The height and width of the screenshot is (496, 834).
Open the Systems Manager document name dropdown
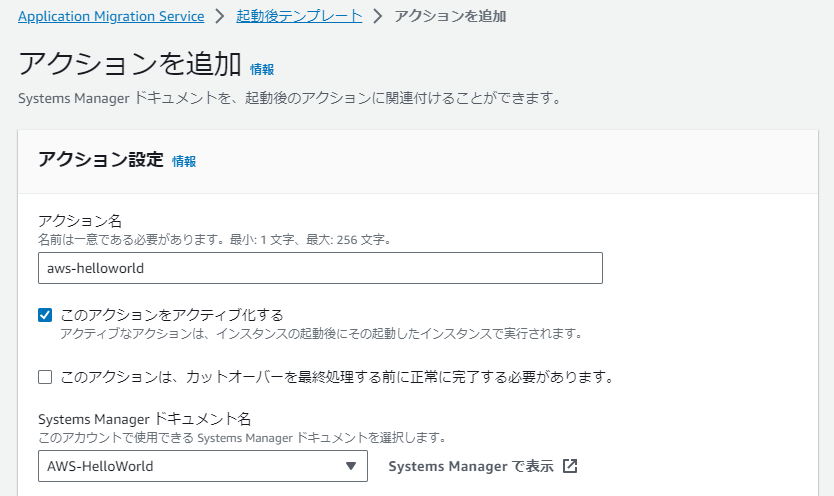point(203,466)
